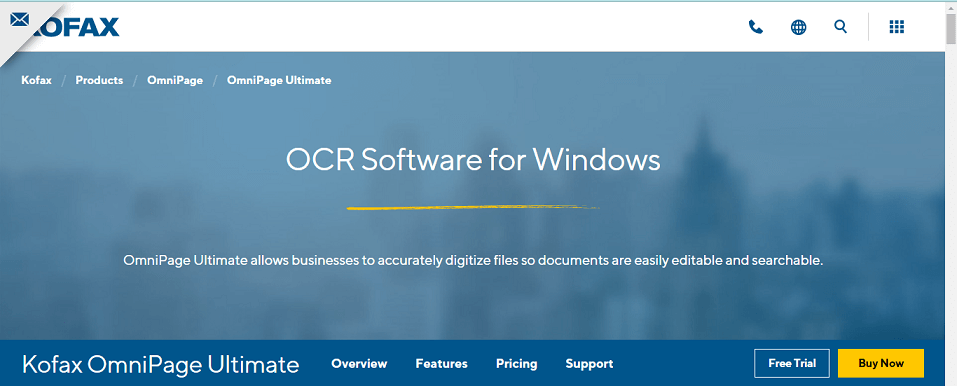Screen dimensions: 957x386
Task: Switch to the Overview tab
Action: point(359,363)
